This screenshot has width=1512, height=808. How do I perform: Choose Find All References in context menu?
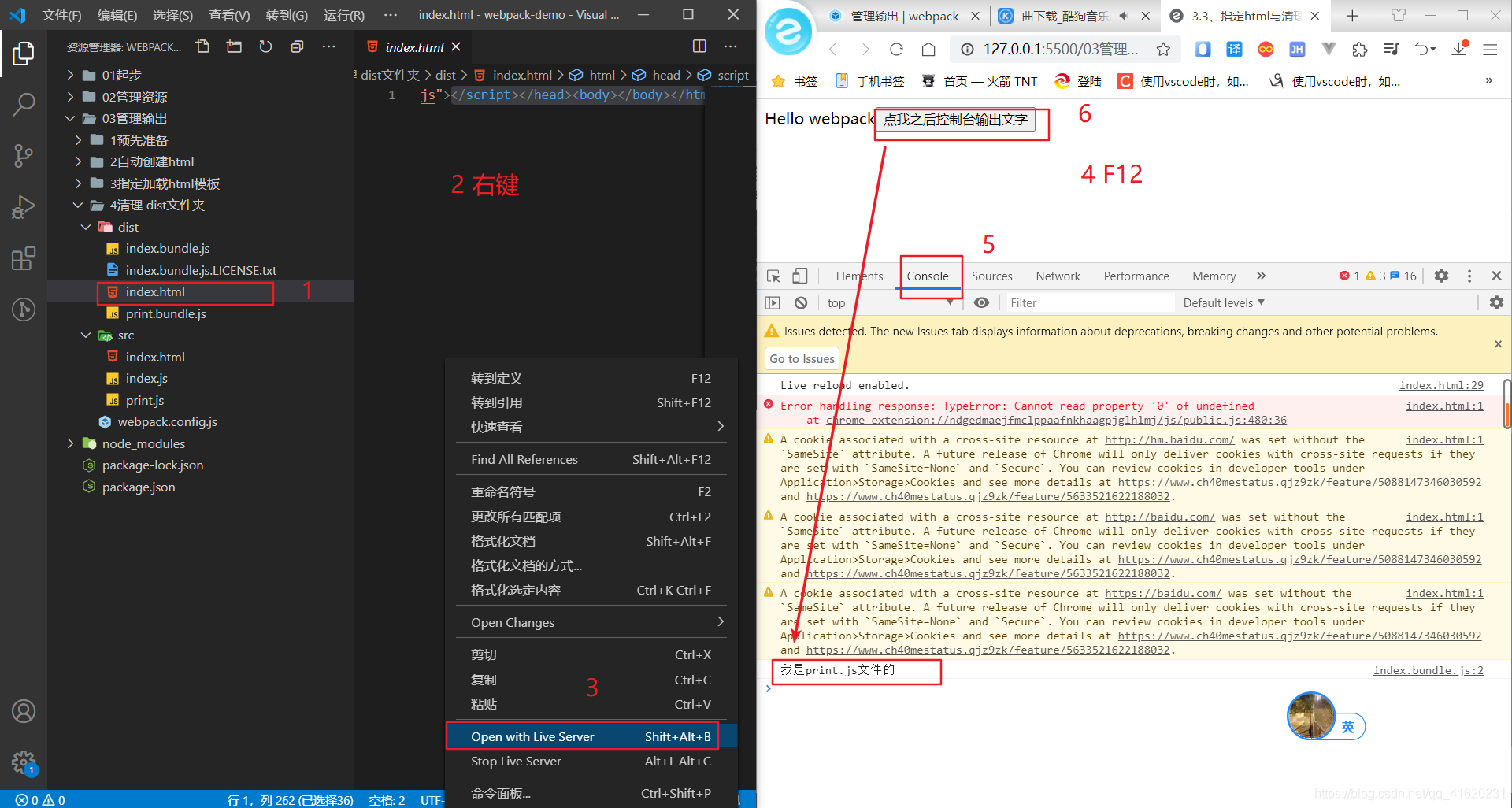pyautogui.click(x=591, y=459)
